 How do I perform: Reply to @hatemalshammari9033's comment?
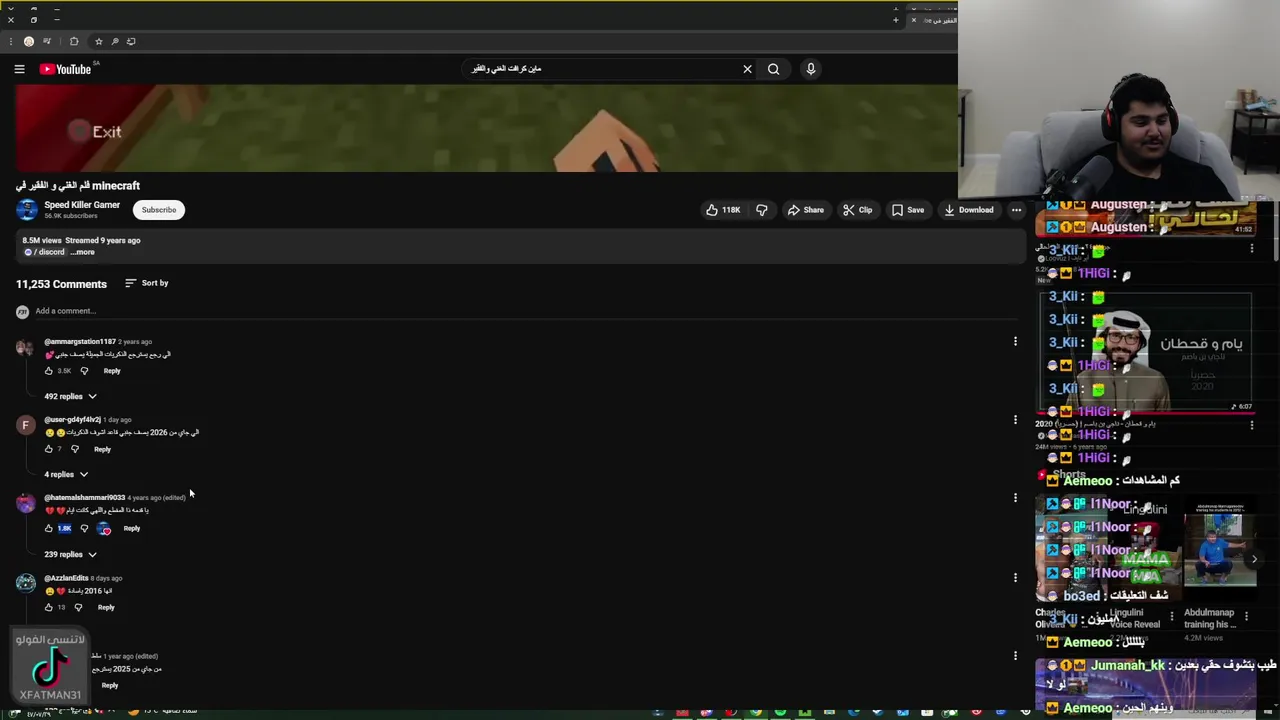tap(132, 528)
